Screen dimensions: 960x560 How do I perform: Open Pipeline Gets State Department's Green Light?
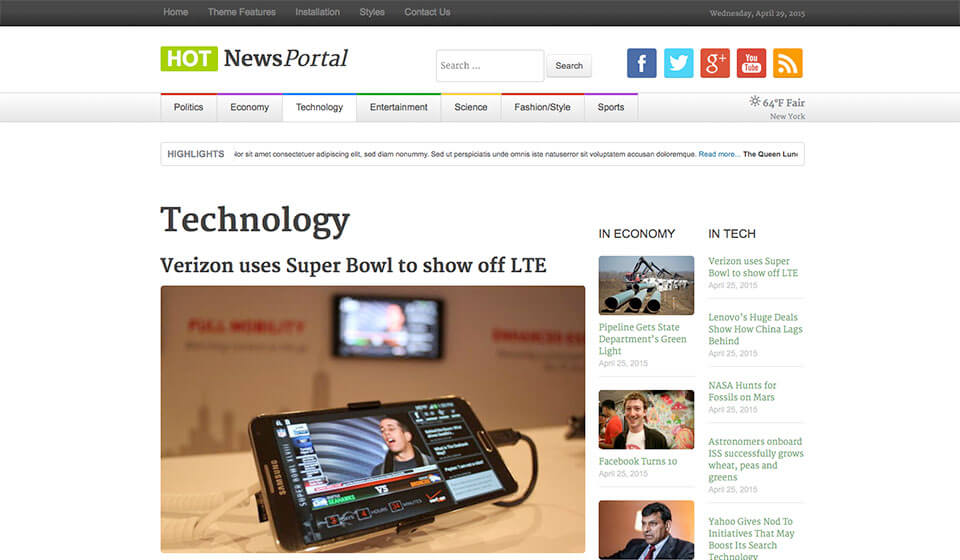pyautogui.click(x=642, y=339)
